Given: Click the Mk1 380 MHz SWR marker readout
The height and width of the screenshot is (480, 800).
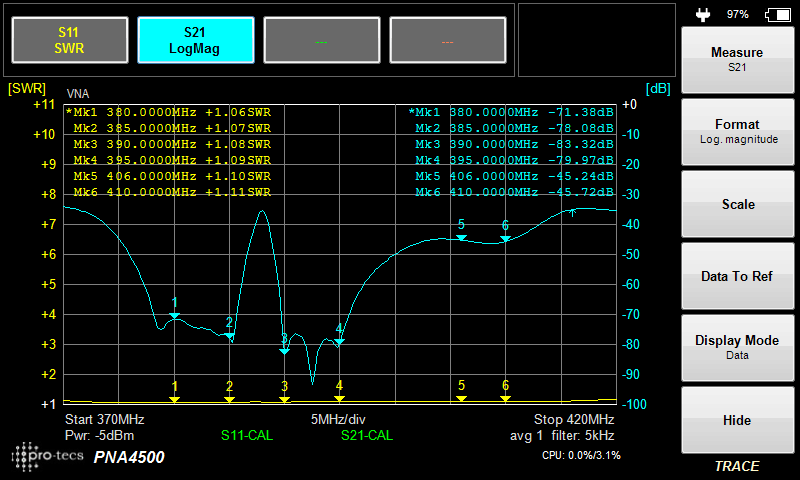Looking at the screenshot, I should click(x=168, y=113).
